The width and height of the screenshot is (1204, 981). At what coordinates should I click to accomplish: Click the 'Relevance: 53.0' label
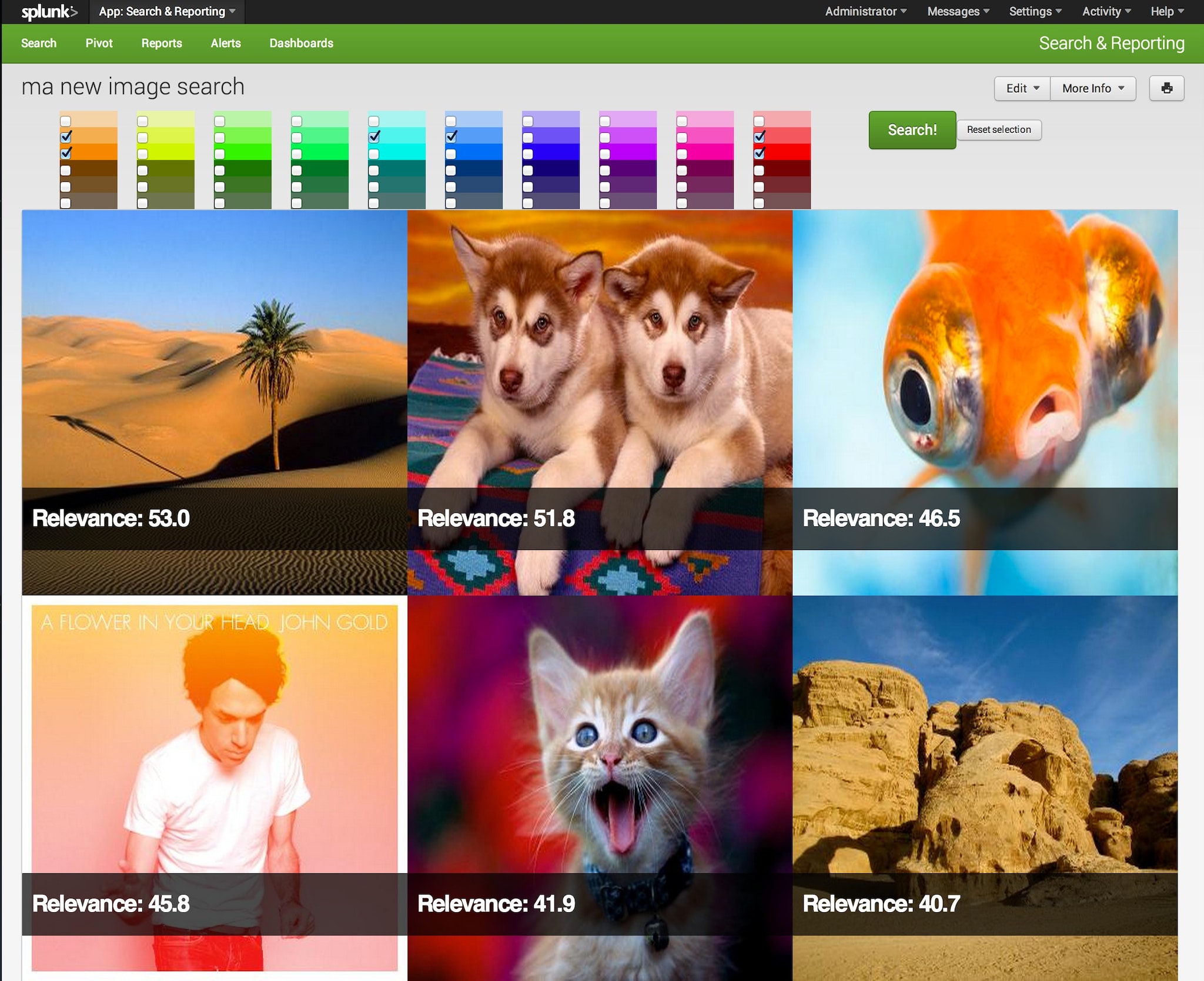[111, 518]
